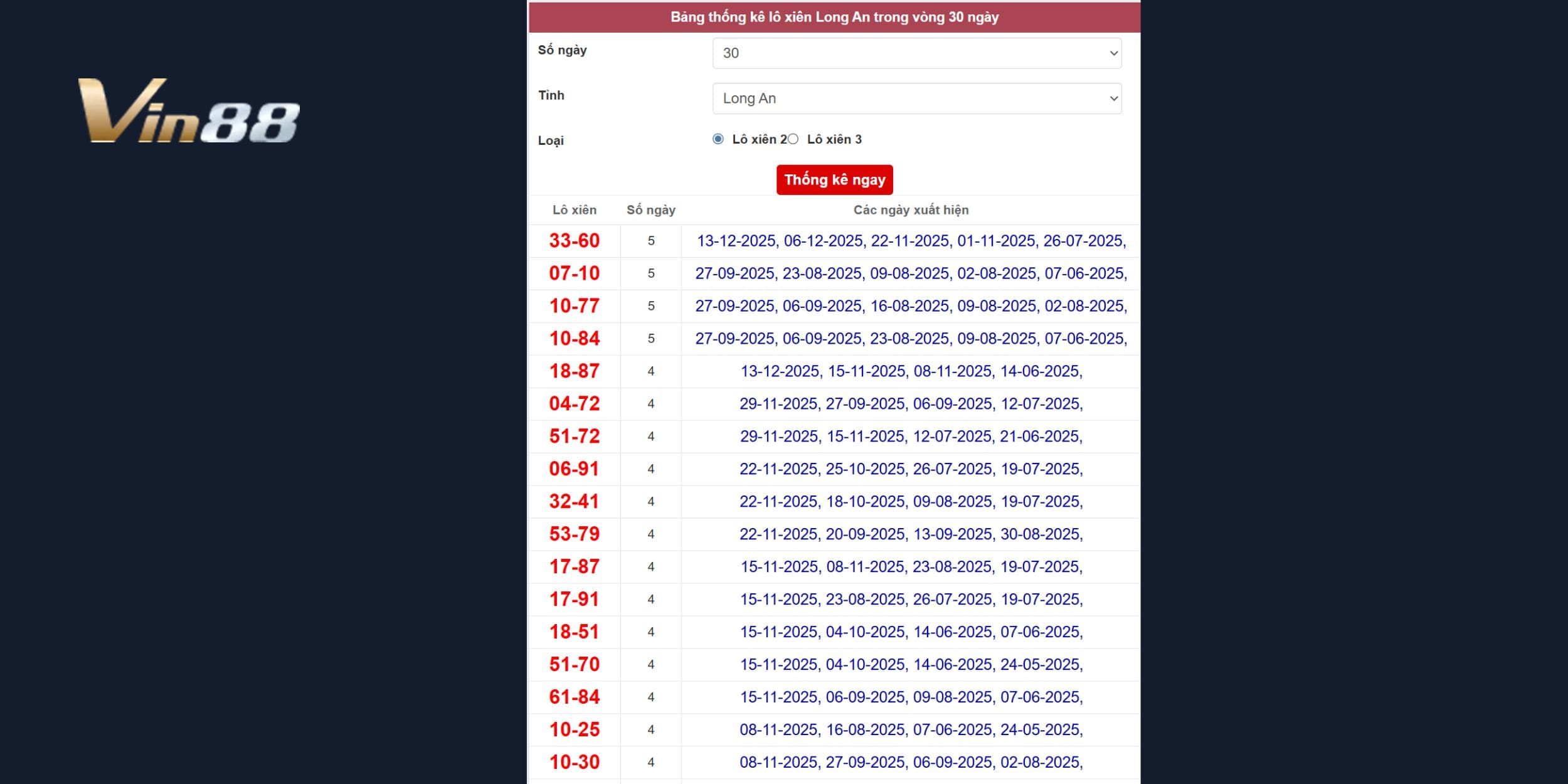Viewport: 1568px width, 784px height.
Task: Open the Số ngày dropdown showing 30
Action: (x=916, y=53)
